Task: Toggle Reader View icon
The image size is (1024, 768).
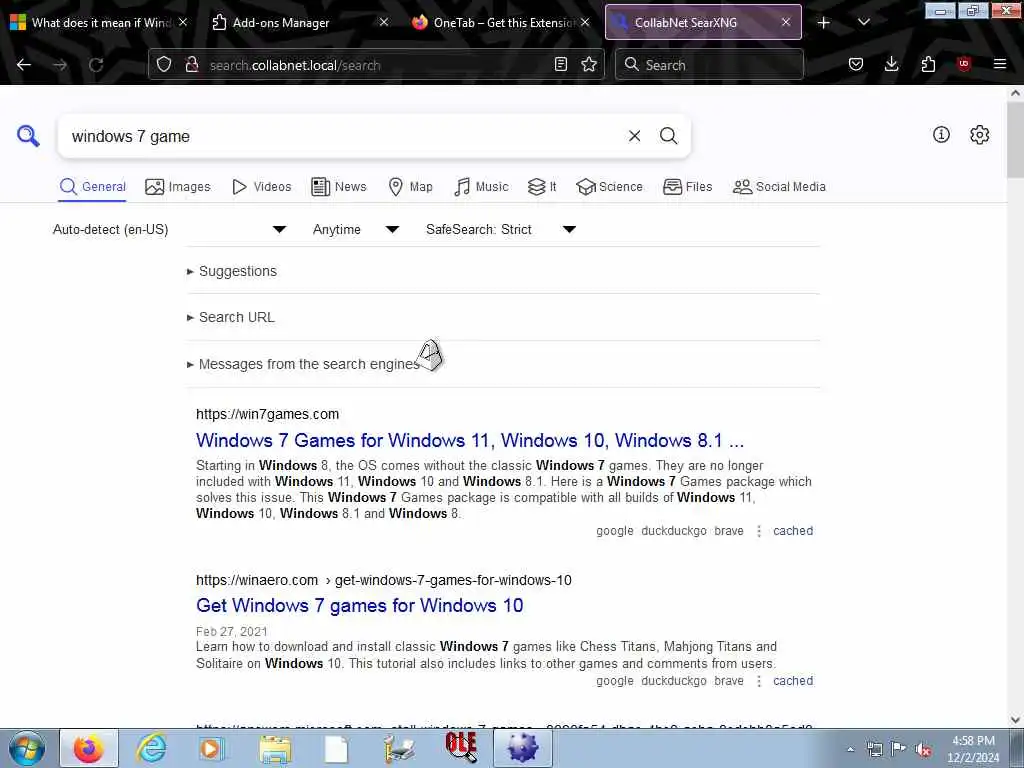Action: click(560, 65)
